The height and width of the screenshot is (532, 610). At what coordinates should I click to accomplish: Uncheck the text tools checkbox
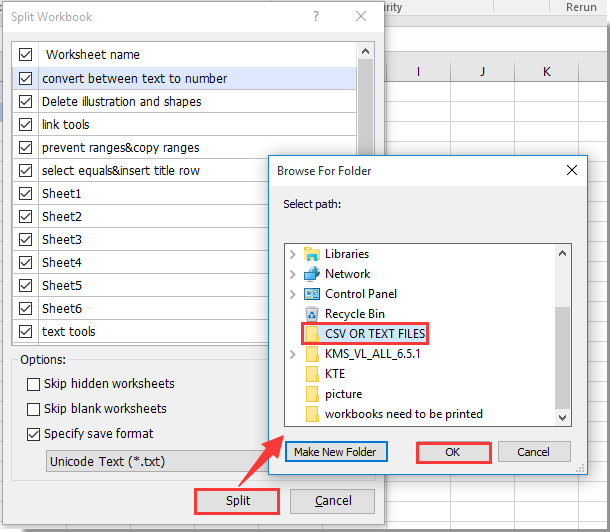click(26, 331)
